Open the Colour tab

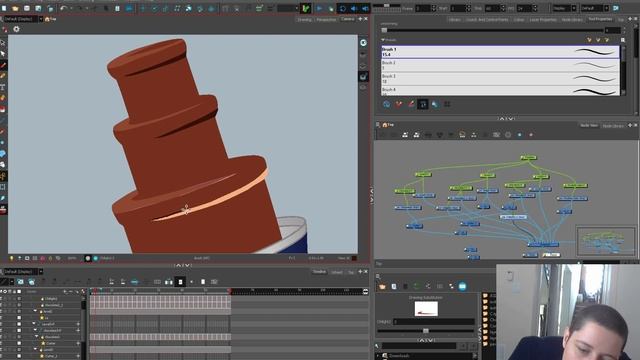click(519, 19)
